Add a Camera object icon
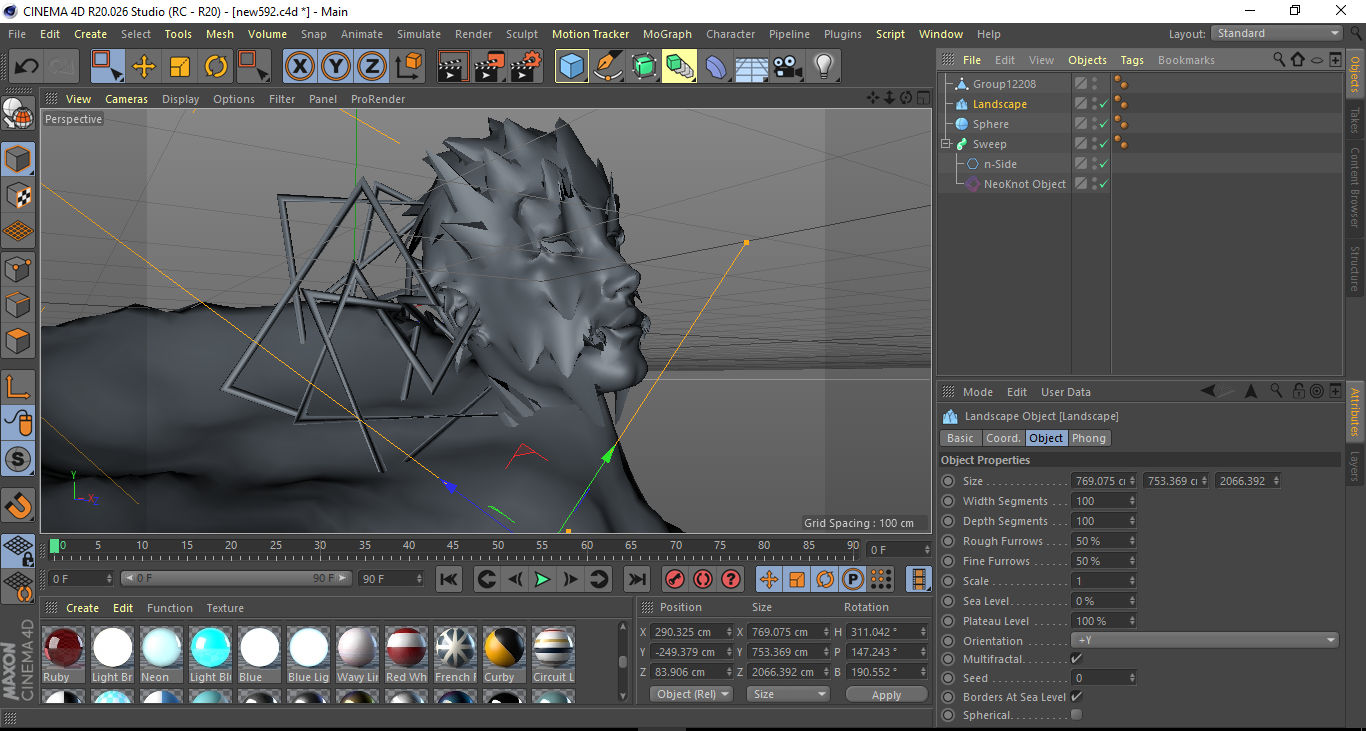 [x=787, y=67]
